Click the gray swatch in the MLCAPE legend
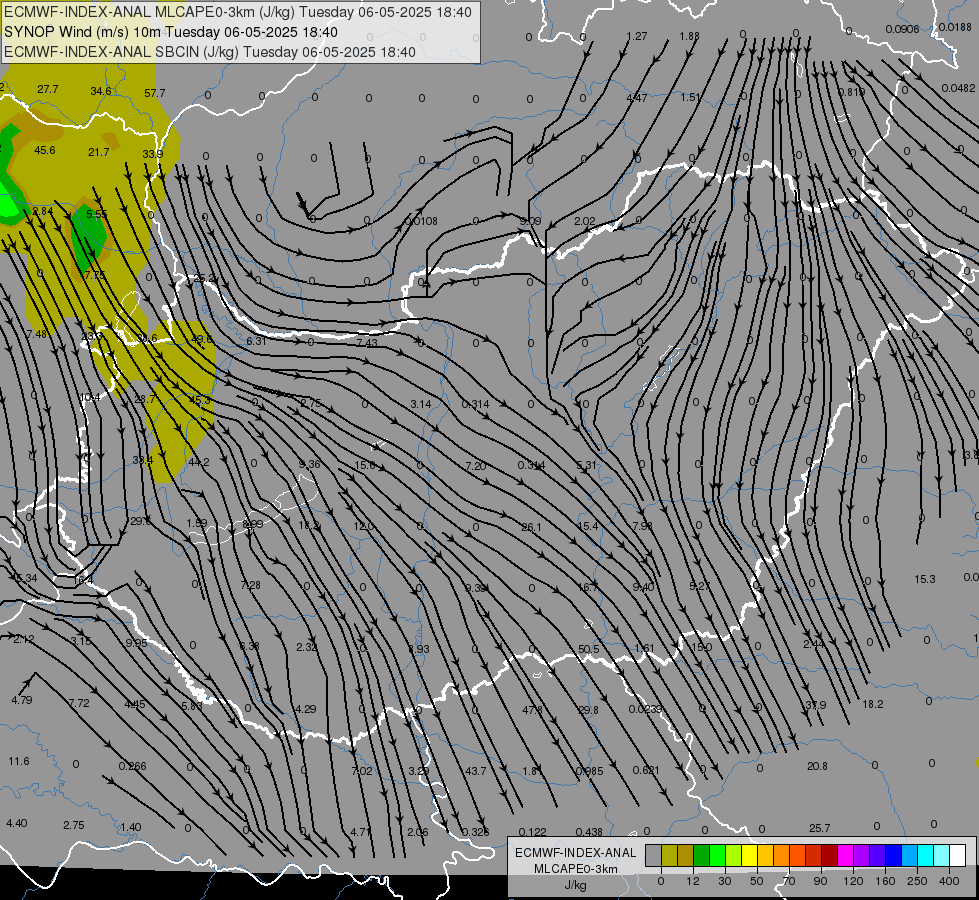Screen dimensions: 979x900 coord(653,856)
